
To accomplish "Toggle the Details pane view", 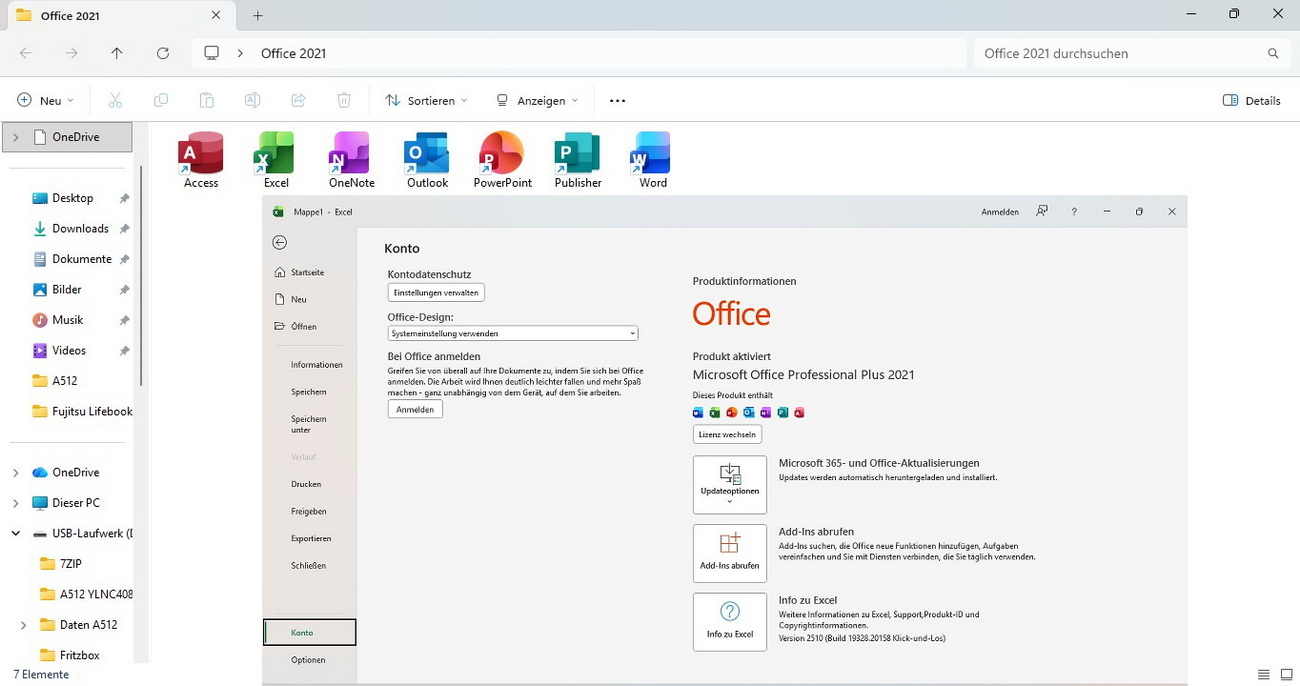I will click(1251, 101).
